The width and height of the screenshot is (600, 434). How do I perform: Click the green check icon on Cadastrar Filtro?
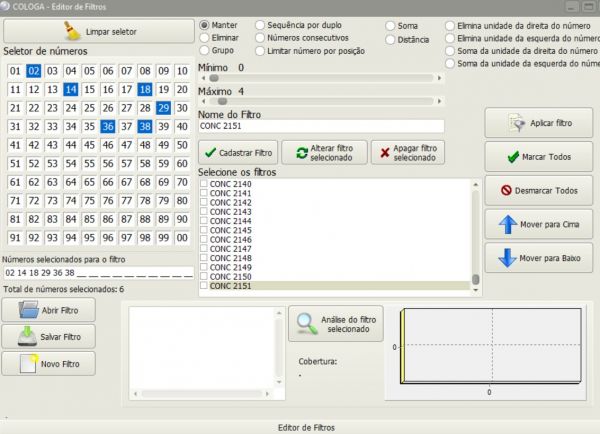[210, 153]
